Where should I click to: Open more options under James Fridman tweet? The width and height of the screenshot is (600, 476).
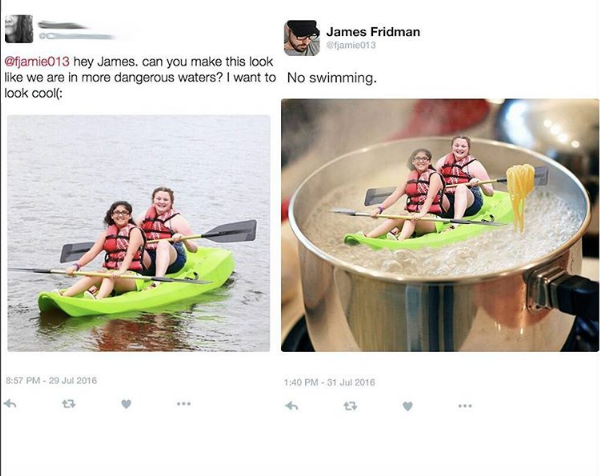(x=465, y=406)
